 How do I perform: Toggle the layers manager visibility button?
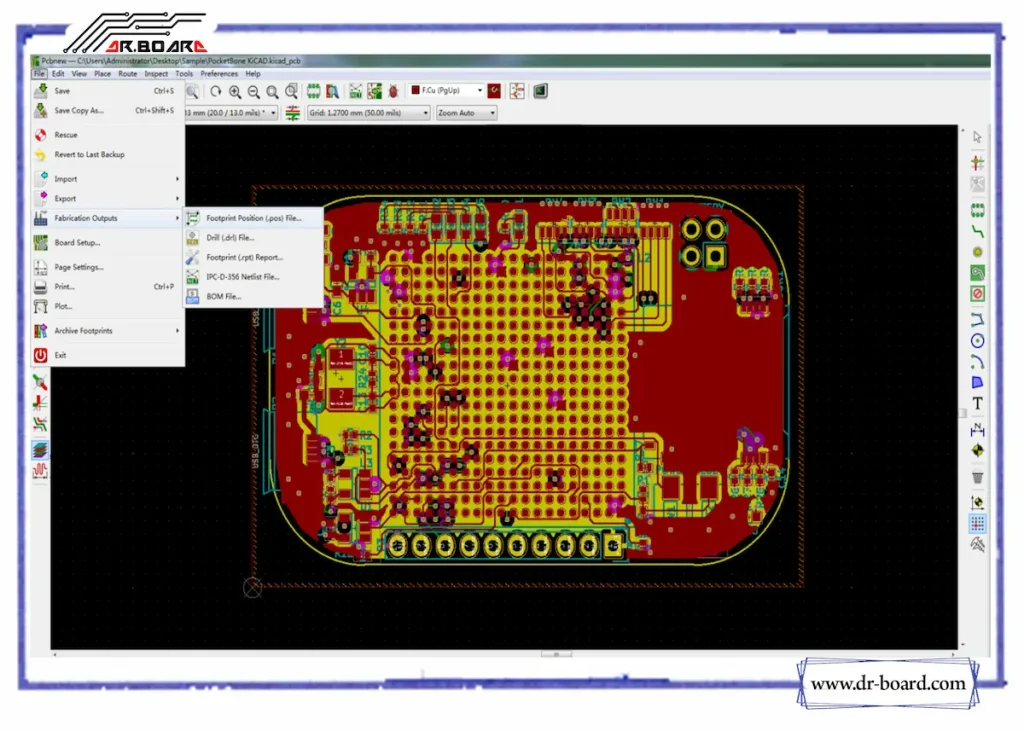[40, 449]
